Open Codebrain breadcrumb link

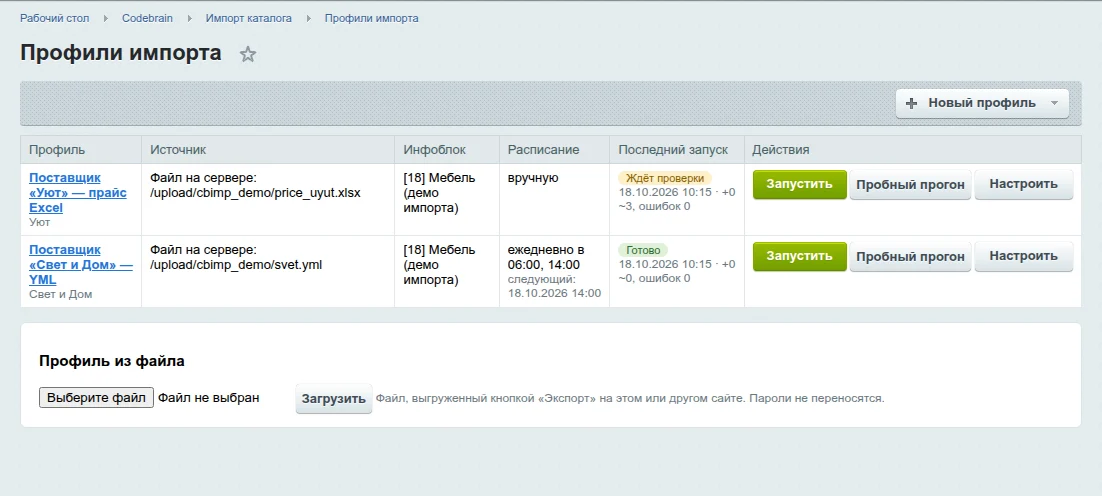[147, 18]
